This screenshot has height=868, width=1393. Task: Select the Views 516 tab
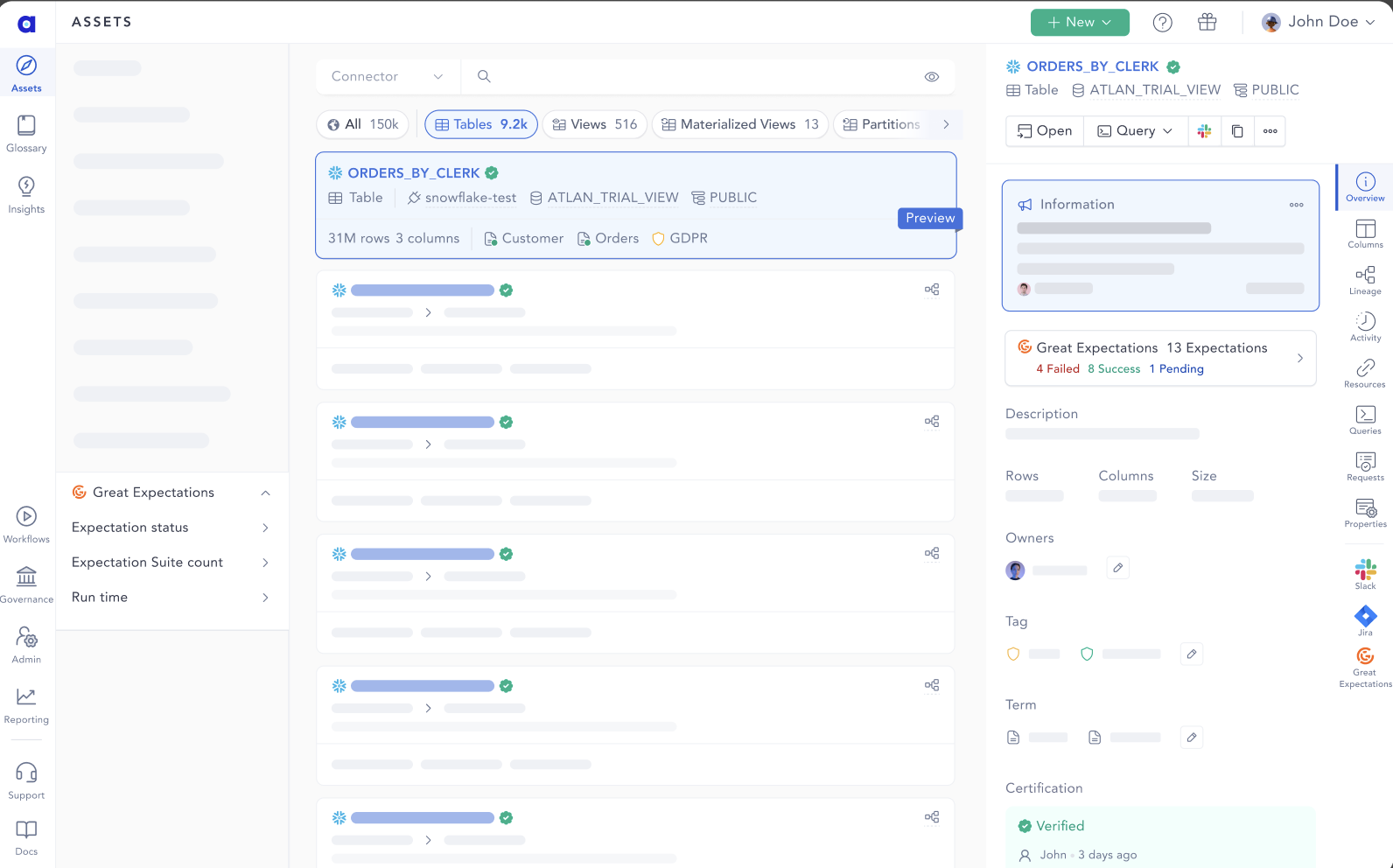[x=595, y=124]
